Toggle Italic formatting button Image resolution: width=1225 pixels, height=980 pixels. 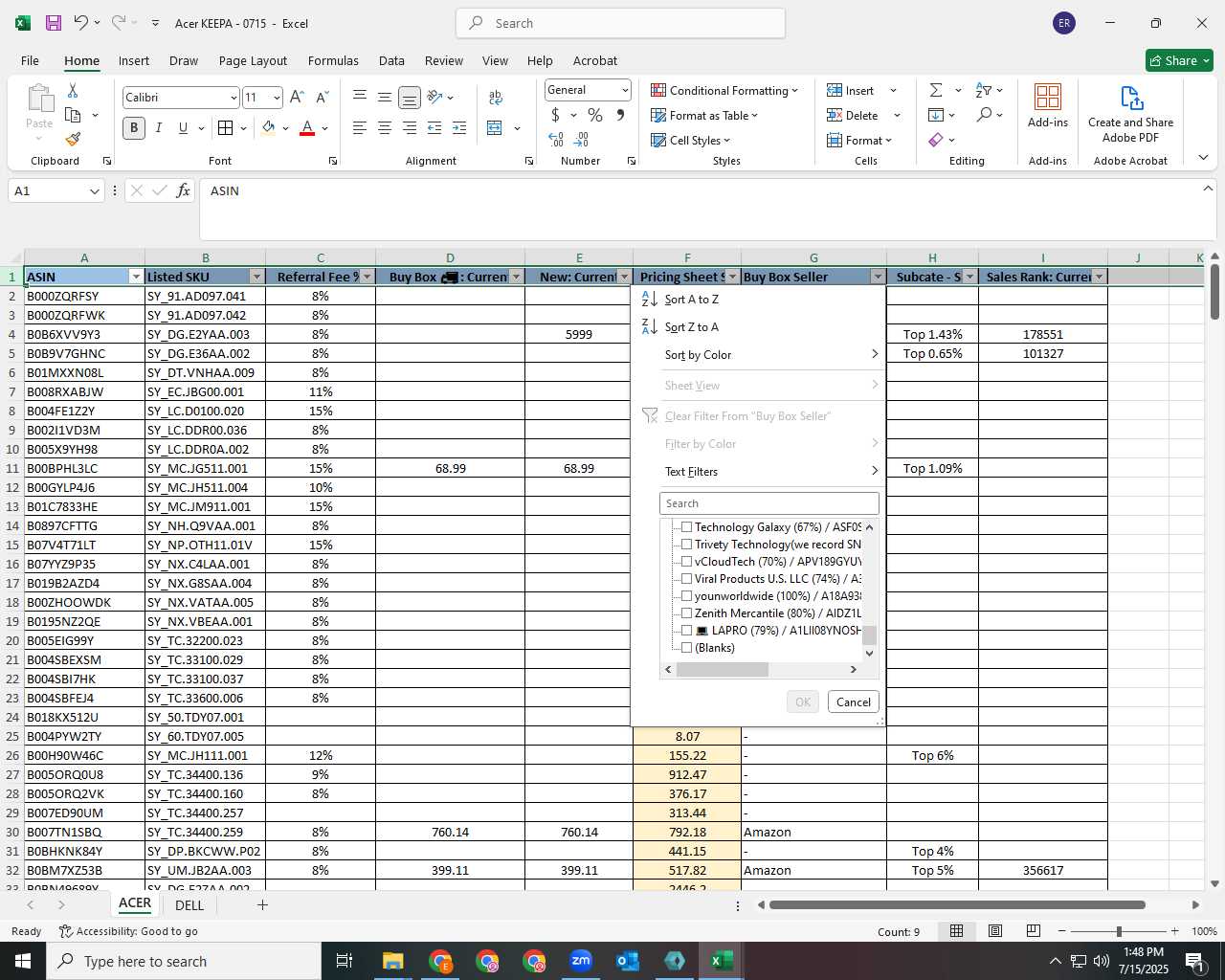(159, 128)
